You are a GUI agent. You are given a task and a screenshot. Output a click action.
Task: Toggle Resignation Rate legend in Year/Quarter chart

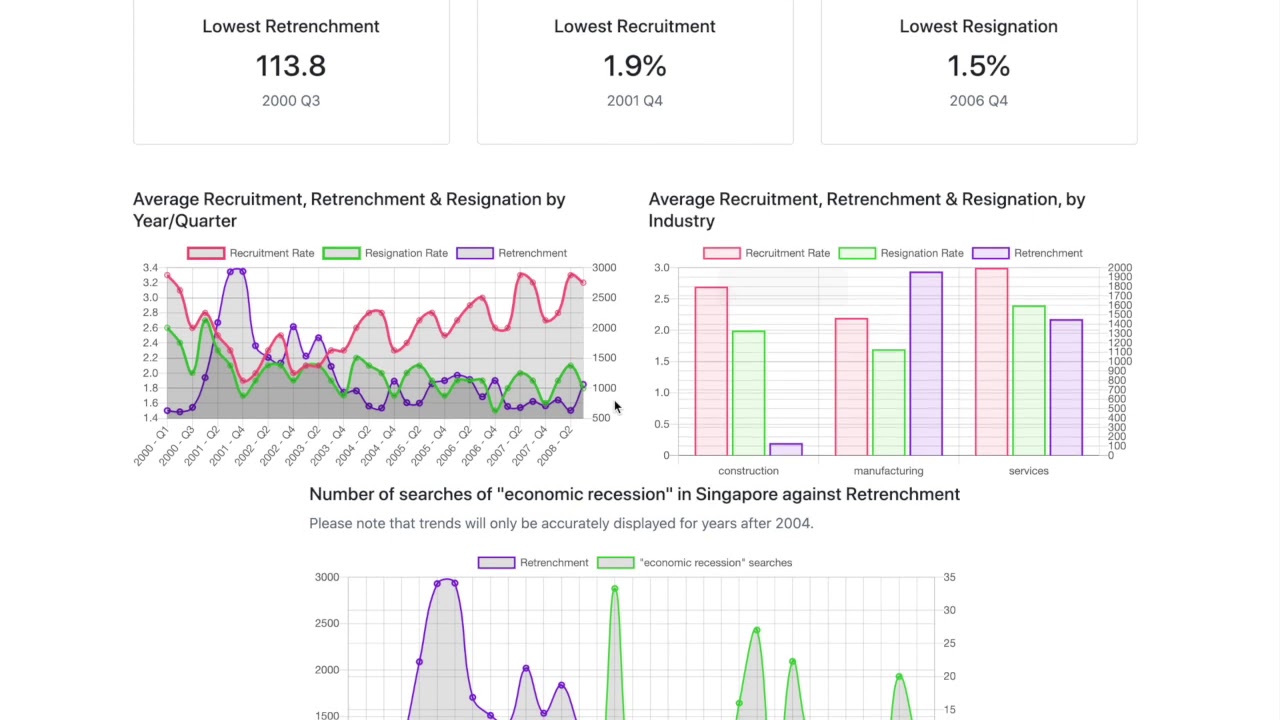pos(385,253)
